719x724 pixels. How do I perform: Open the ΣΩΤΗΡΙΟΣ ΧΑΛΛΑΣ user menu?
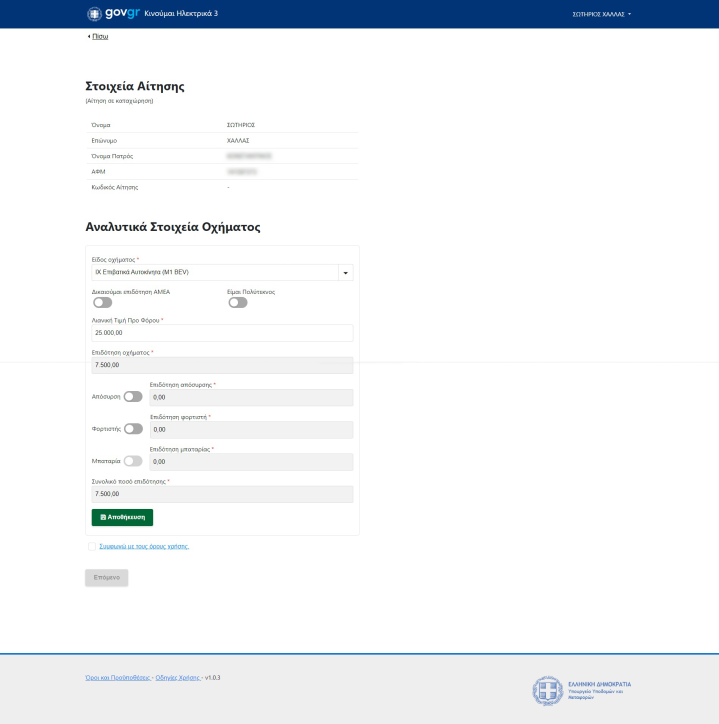(x=601, y=14)
